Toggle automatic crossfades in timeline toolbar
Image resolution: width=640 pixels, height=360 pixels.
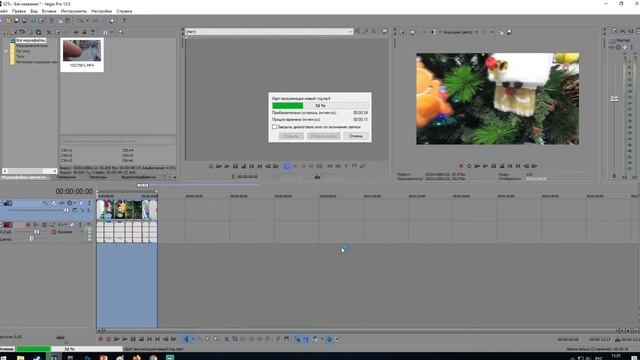point(306,339)
